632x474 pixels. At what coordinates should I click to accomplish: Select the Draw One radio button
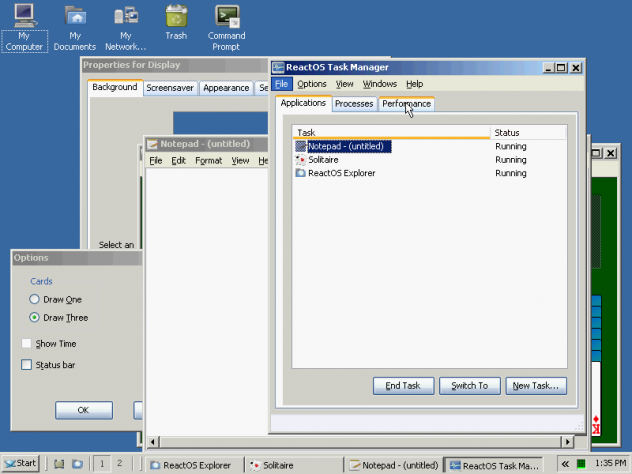35,300
